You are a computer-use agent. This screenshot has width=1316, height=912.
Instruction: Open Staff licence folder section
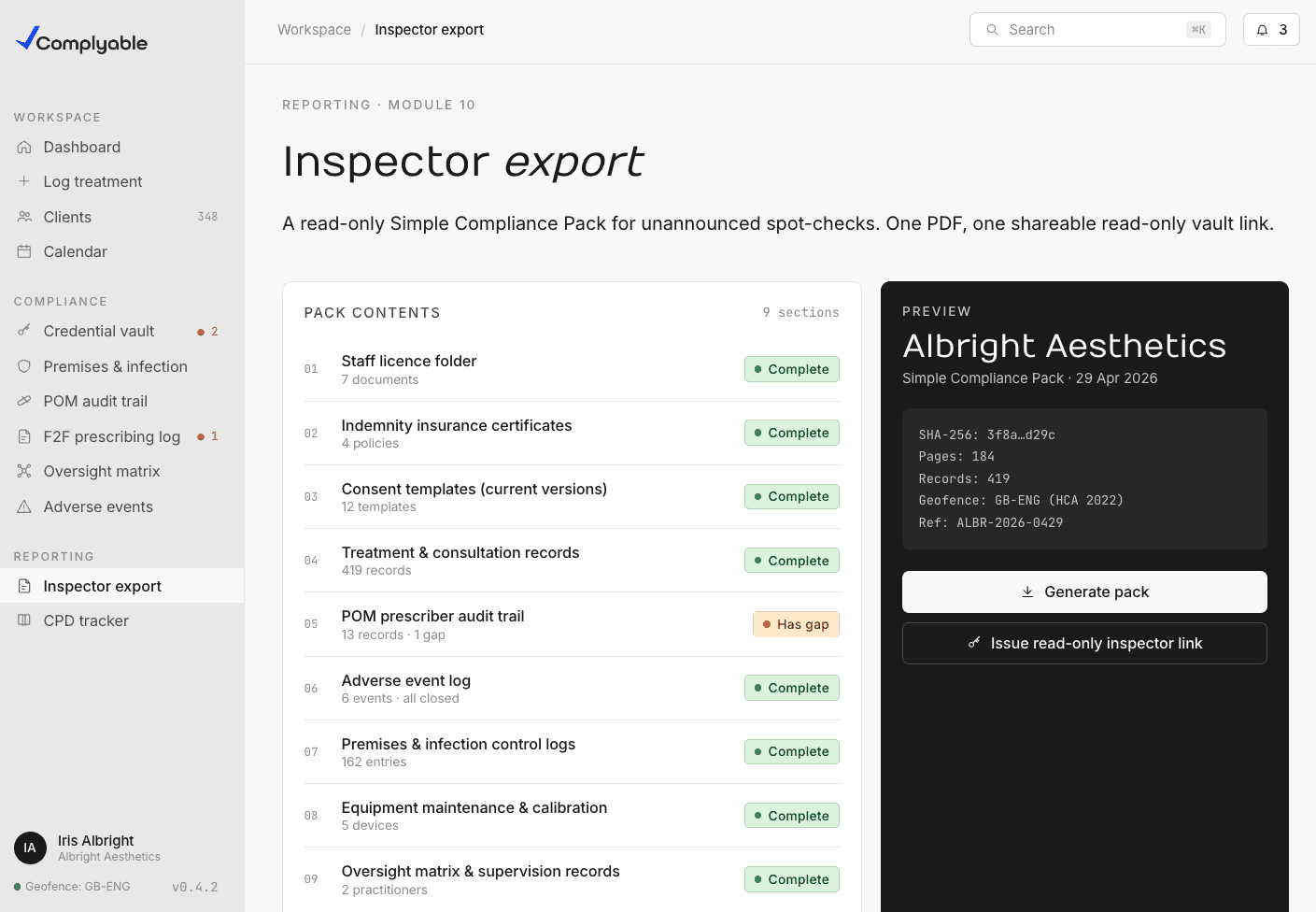coord(572,369)
